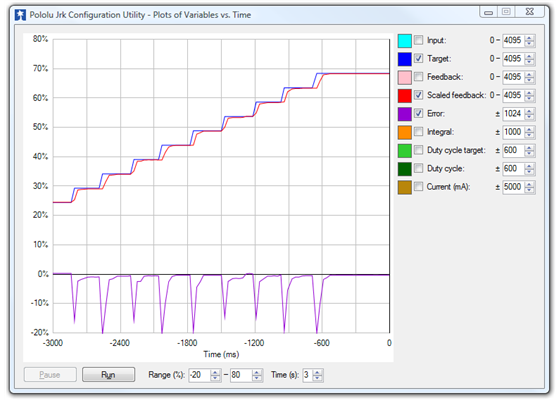
Task: Increase Duty cycle target range up arrow
Action: [529, 148]
